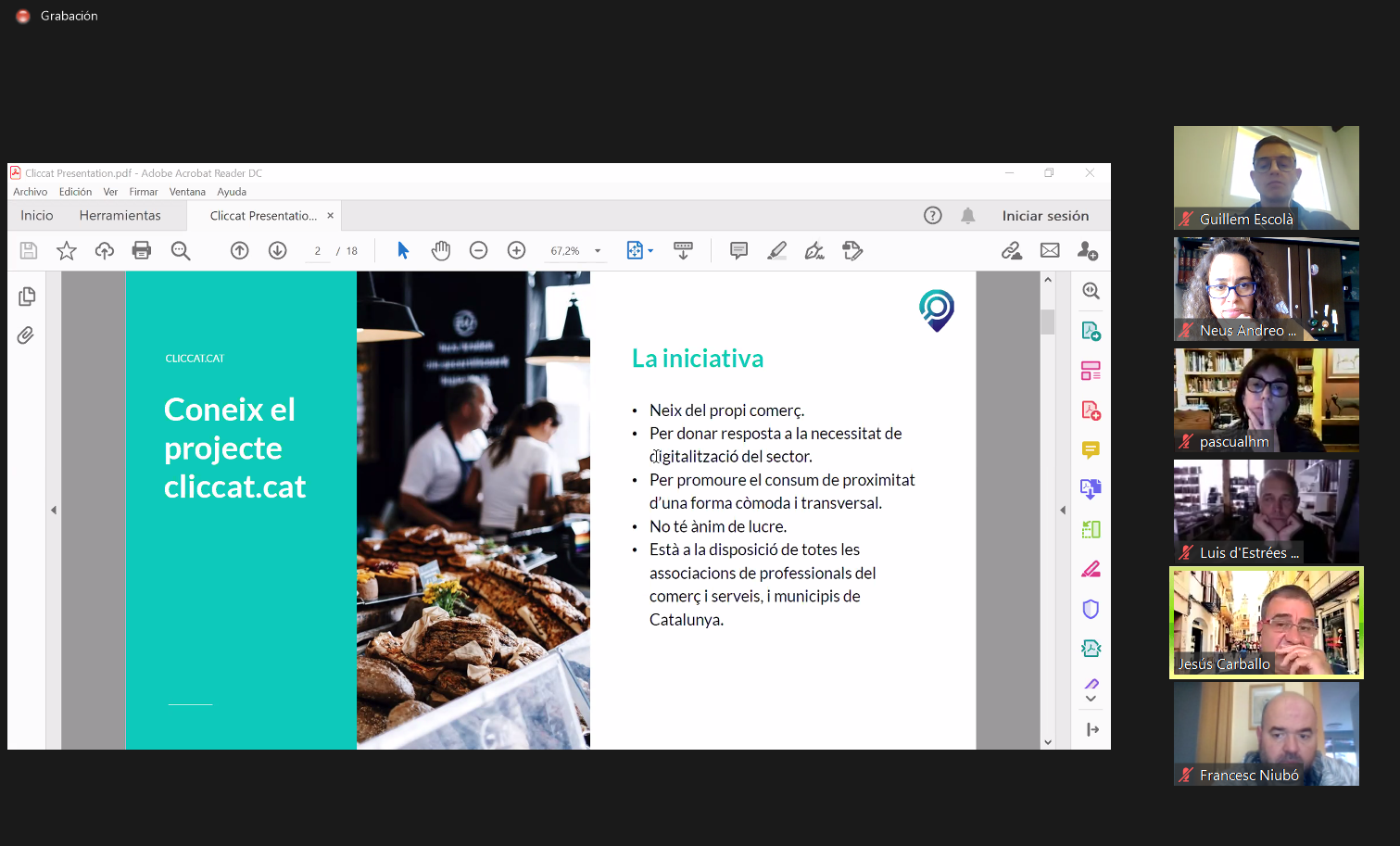Viewport: 1400px width, 846px height.
Task: Select pascualhm video thumbnail
Action: pos(1267,400)
